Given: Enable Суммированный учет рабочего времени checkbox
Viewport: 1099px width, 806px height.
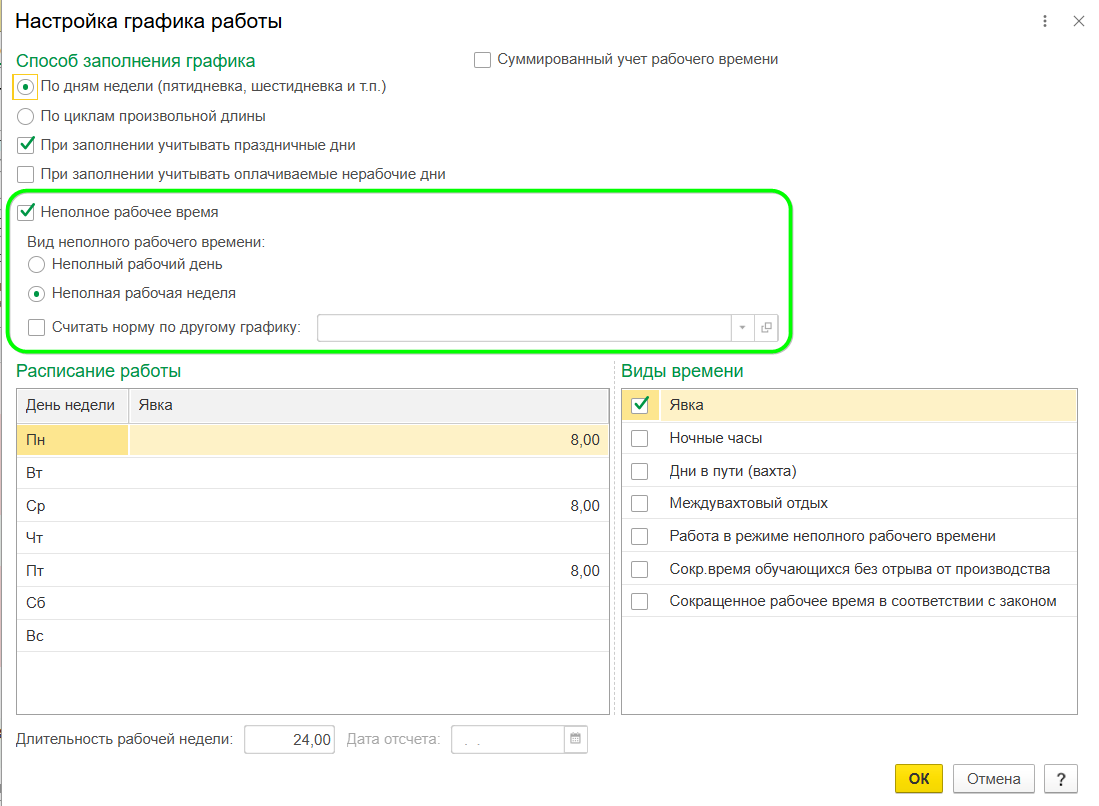Looking at the screenshot, I should [x=482, y=60].
